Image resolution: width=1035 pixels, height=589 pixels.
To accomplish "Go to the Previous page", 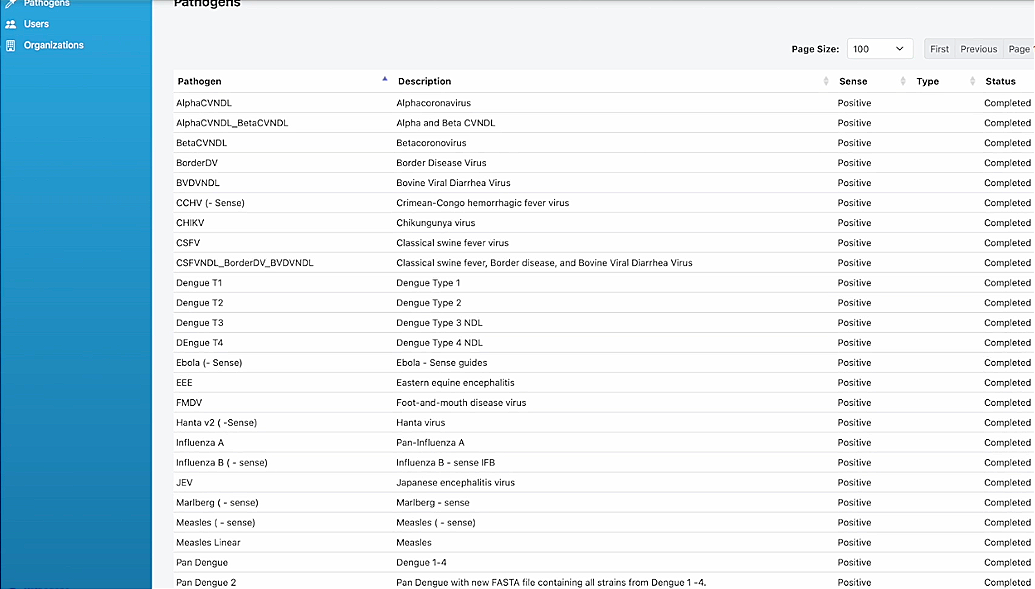I will pyautogui.click(x=978, y=49).
